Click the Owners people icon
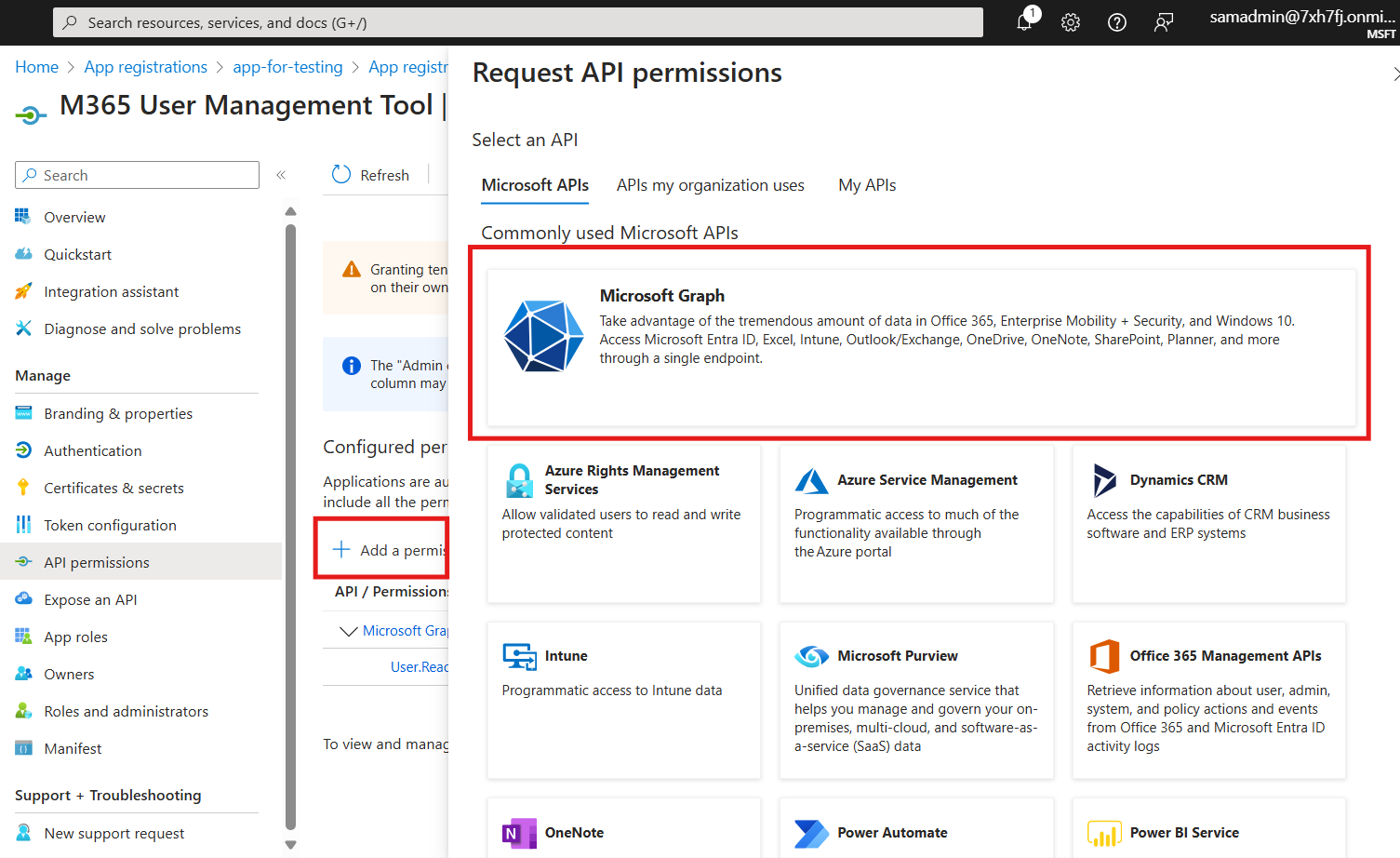The width and height of the screenshot is (1400, 858). (x=23, y=673)
